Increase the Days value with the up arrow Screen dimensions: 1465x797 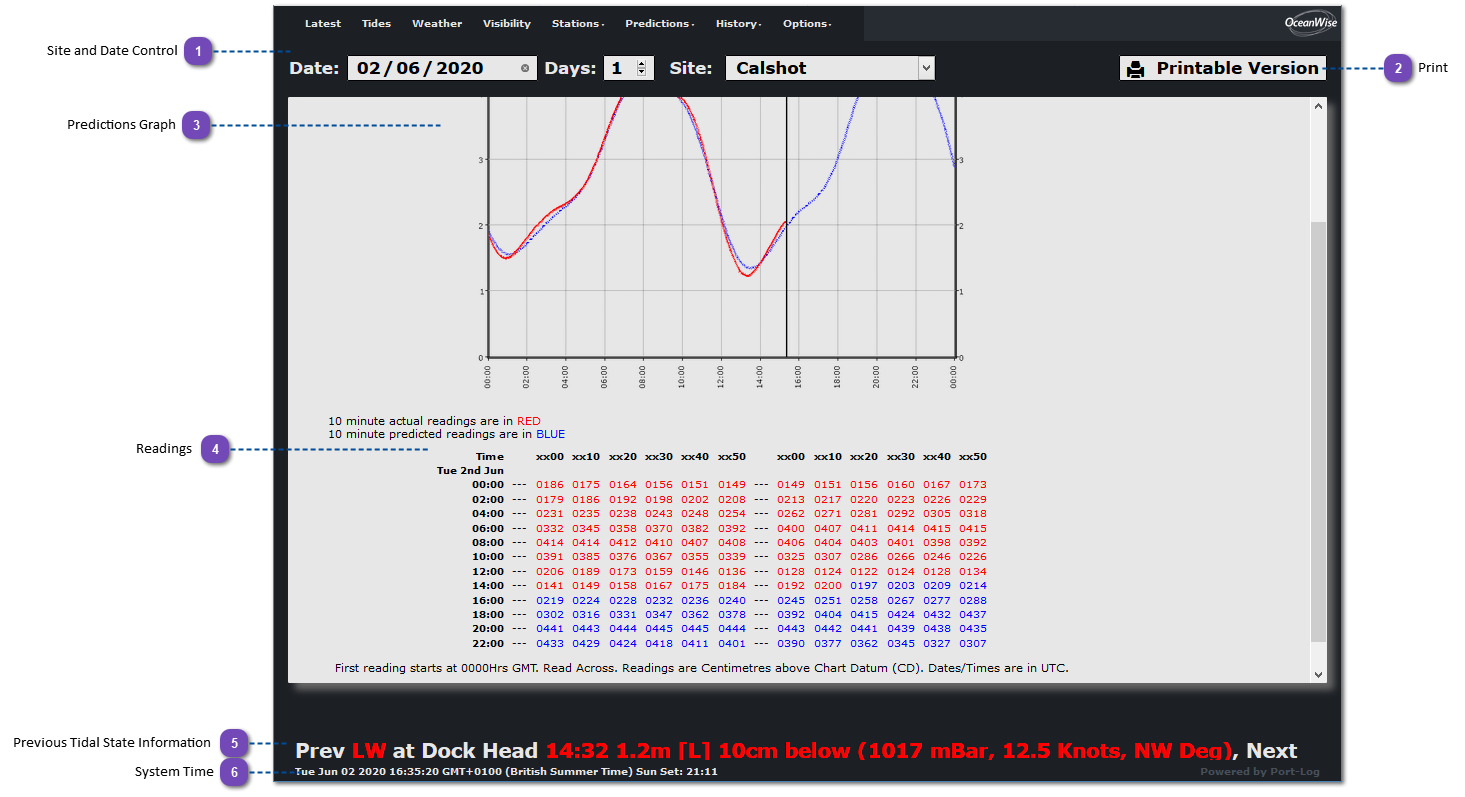click(x=641, y=63)
